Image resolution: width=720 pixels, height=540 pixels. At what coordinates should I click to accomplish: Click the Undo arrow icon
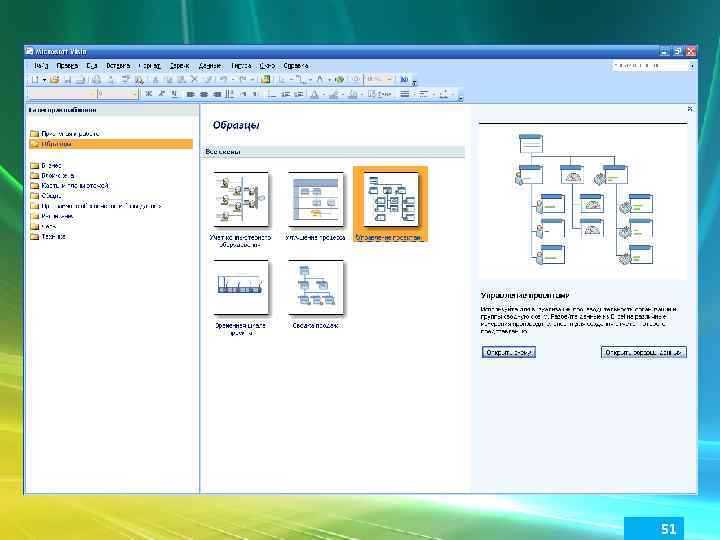coord(224,79)
